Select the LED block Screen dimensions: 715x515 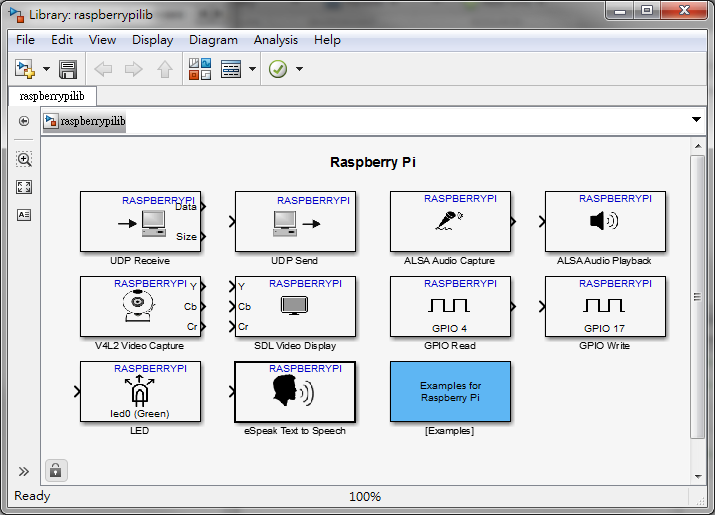(140, 392)
